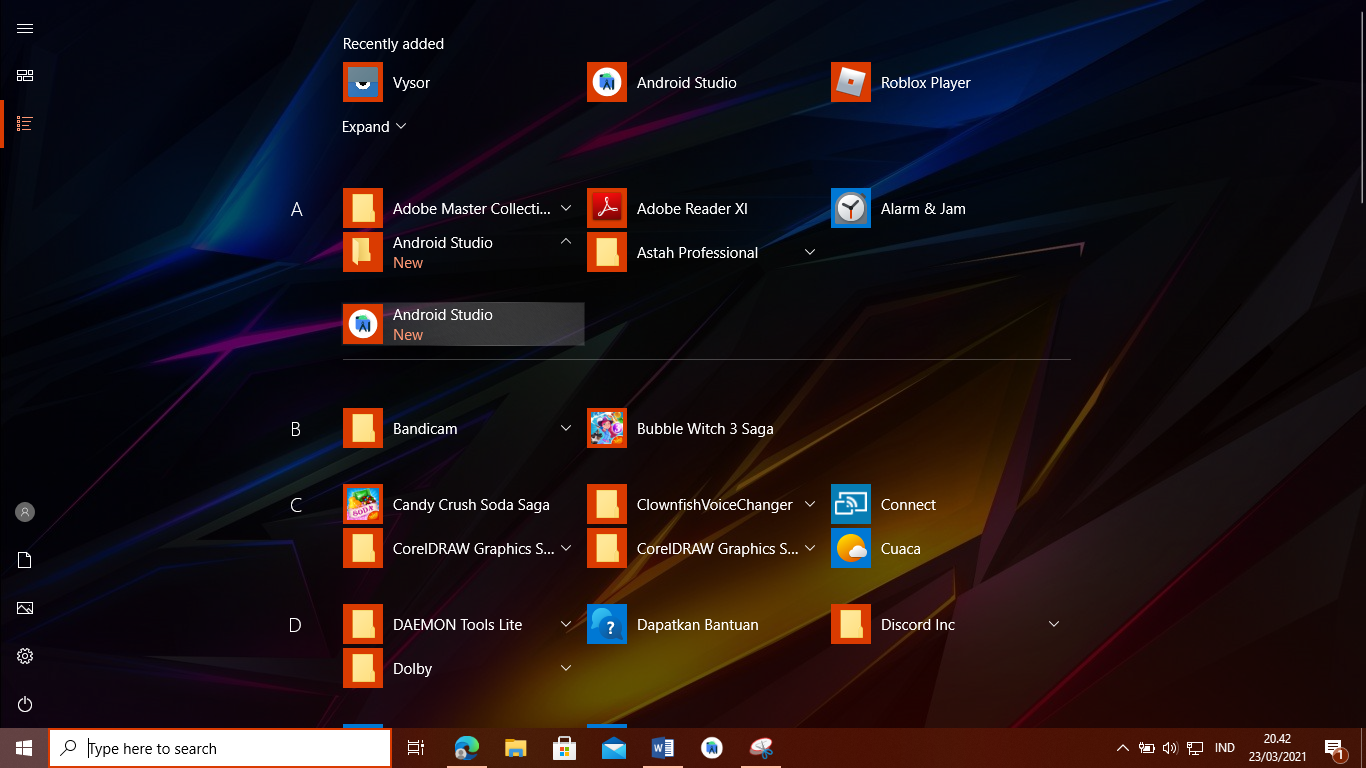Image resolution: width=1366 pixels, height=768 pixels.
Task: Click the letter B group header
Action: [296, 429]
